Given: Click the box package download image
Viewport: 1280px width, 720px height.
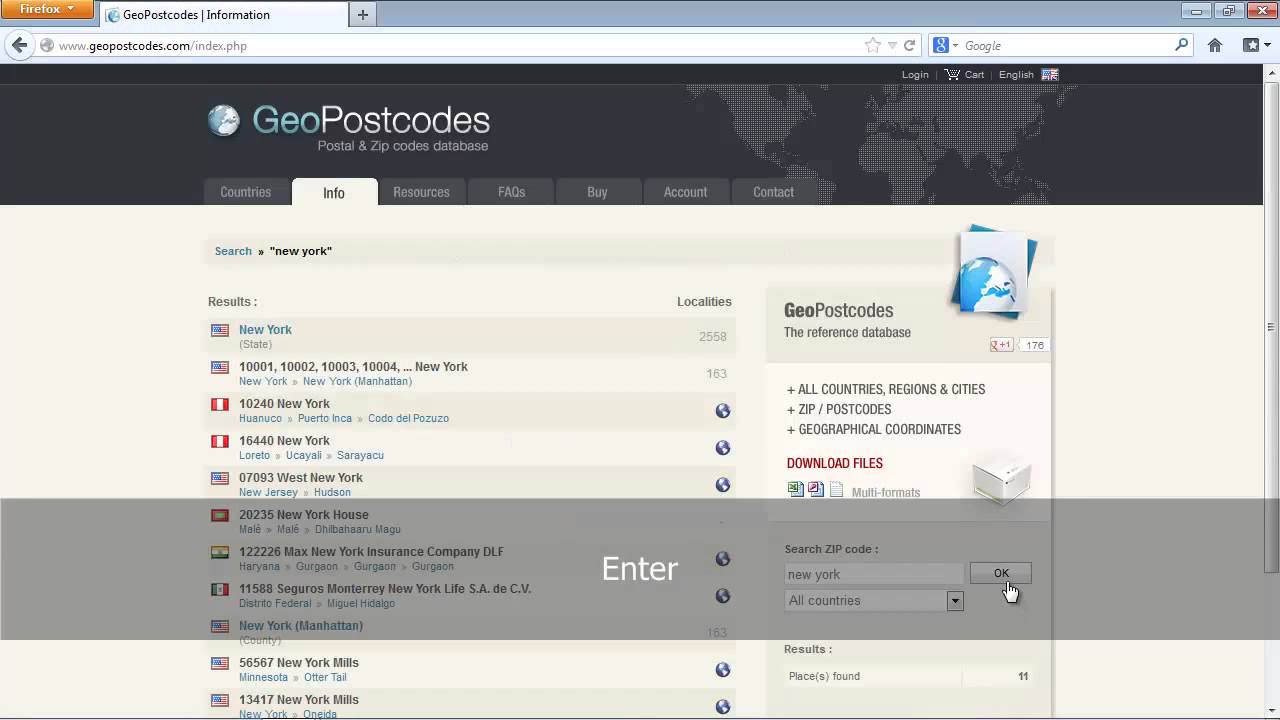Looking at the screenshot, I should pyautogui.click(x=1001, y=481).
